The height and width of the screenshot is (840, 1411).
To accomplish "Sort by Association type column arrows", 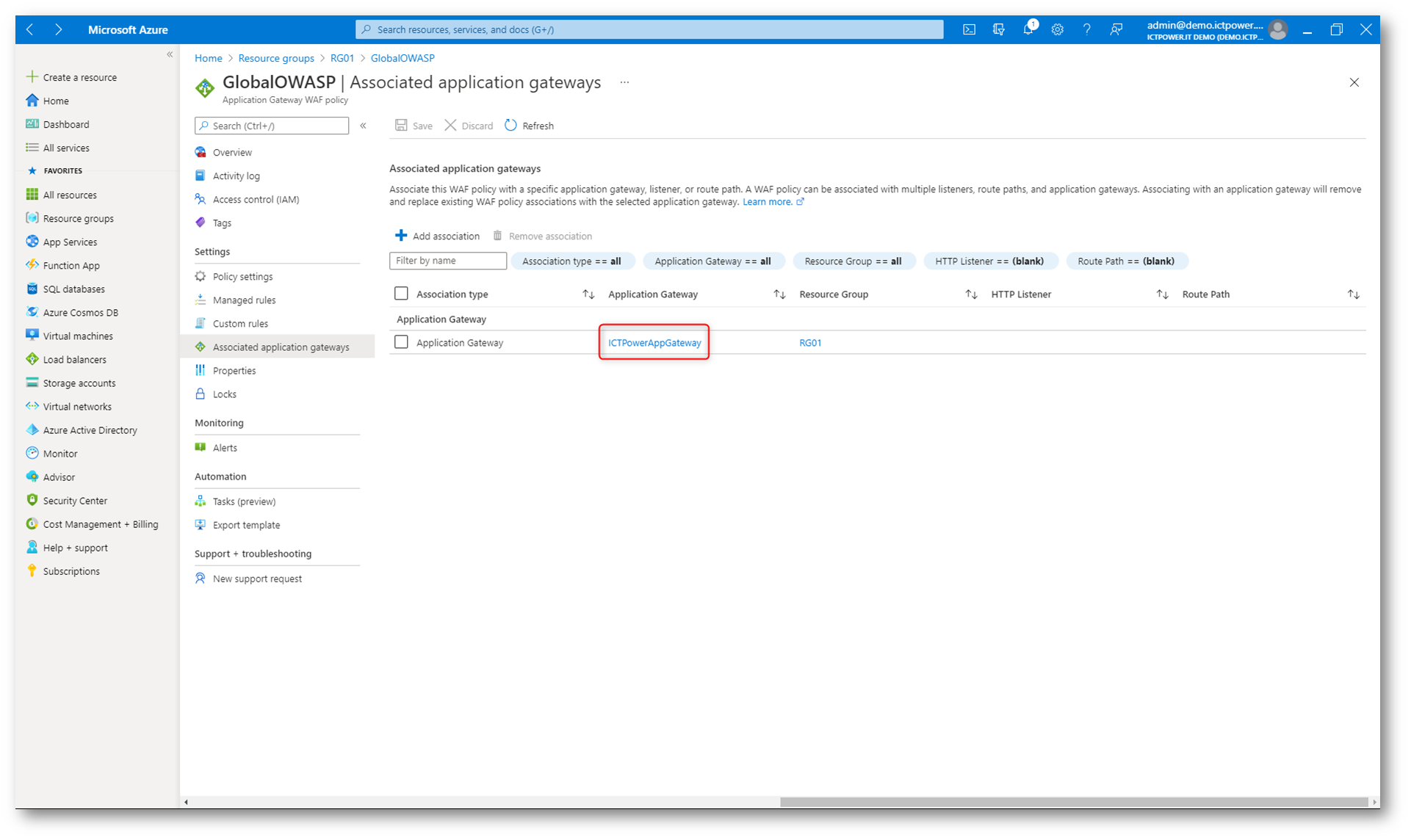I will [x=588, y=294].
